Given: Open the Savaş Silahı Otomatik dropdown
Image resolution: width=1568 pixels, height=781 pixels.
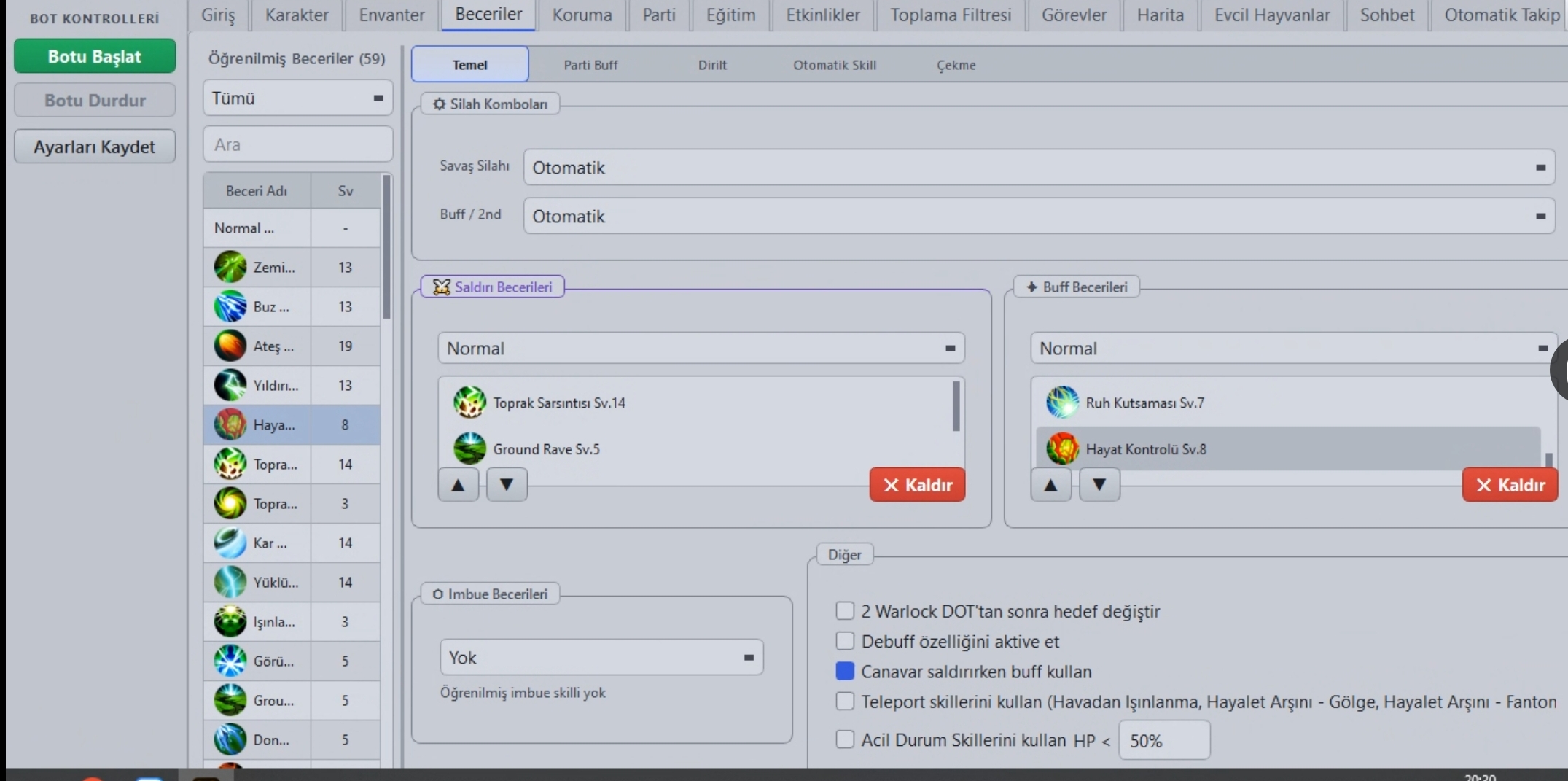Looking at the screenshot, I should [x=1039, y=168].
